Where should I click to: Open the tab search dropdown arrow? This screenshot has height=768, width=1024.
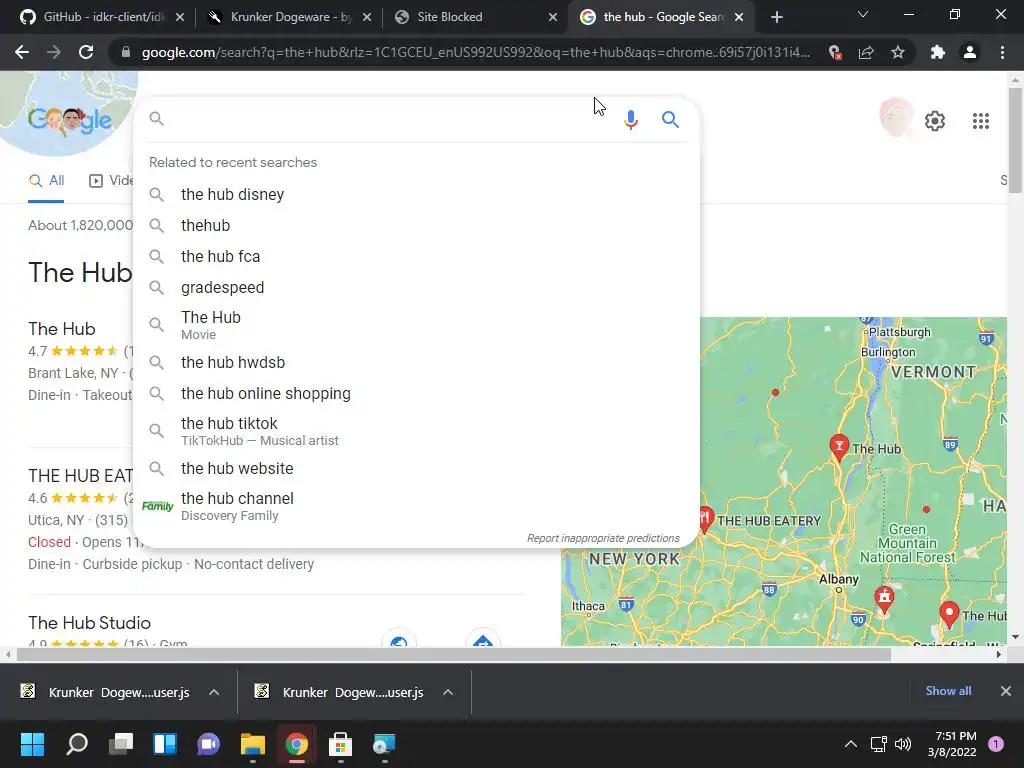click(863, 15)
